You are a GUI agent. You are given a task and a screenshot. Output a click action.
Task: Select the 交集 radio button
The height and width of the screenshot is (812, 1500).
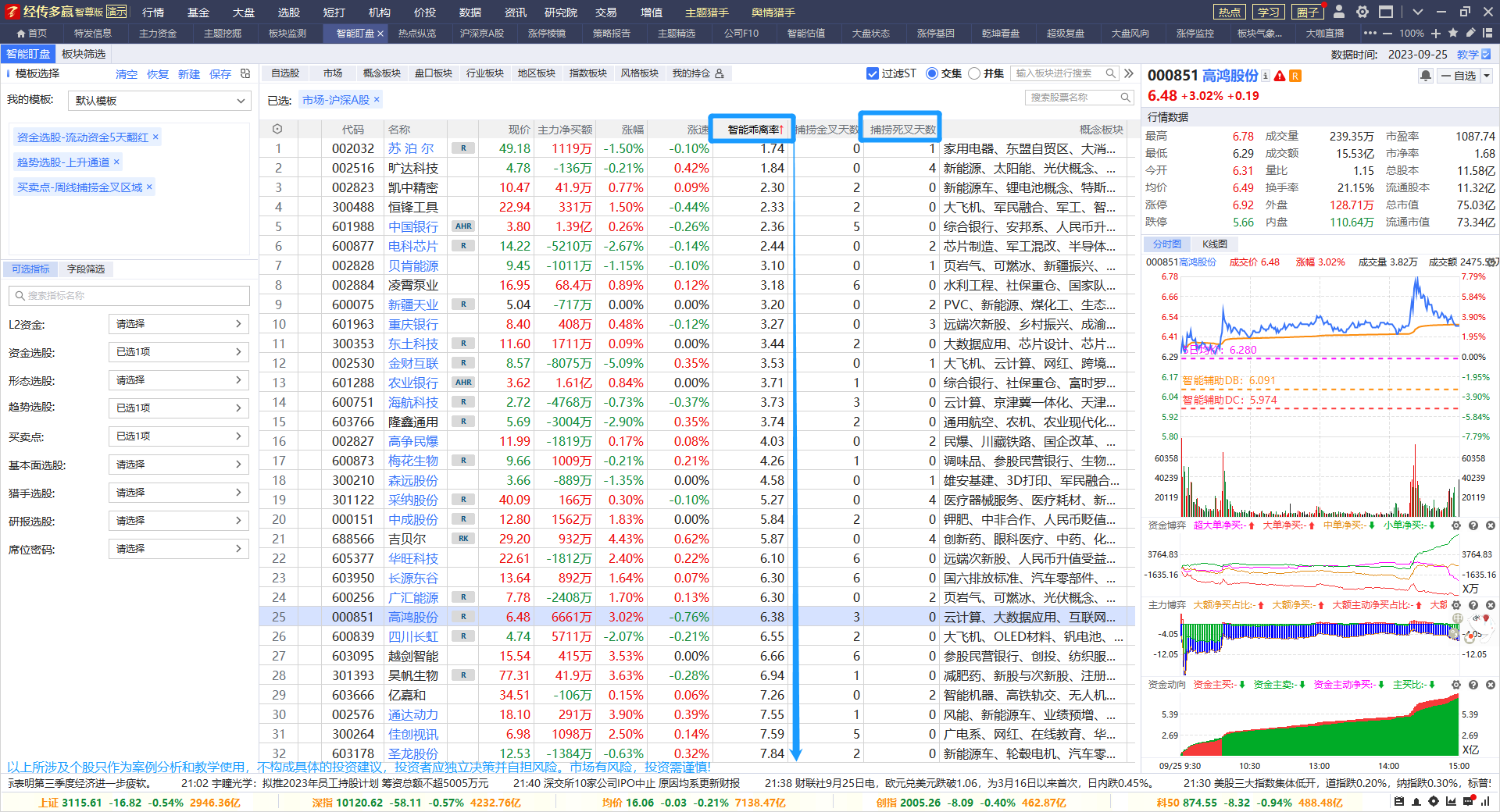click(x=931, y=73)
